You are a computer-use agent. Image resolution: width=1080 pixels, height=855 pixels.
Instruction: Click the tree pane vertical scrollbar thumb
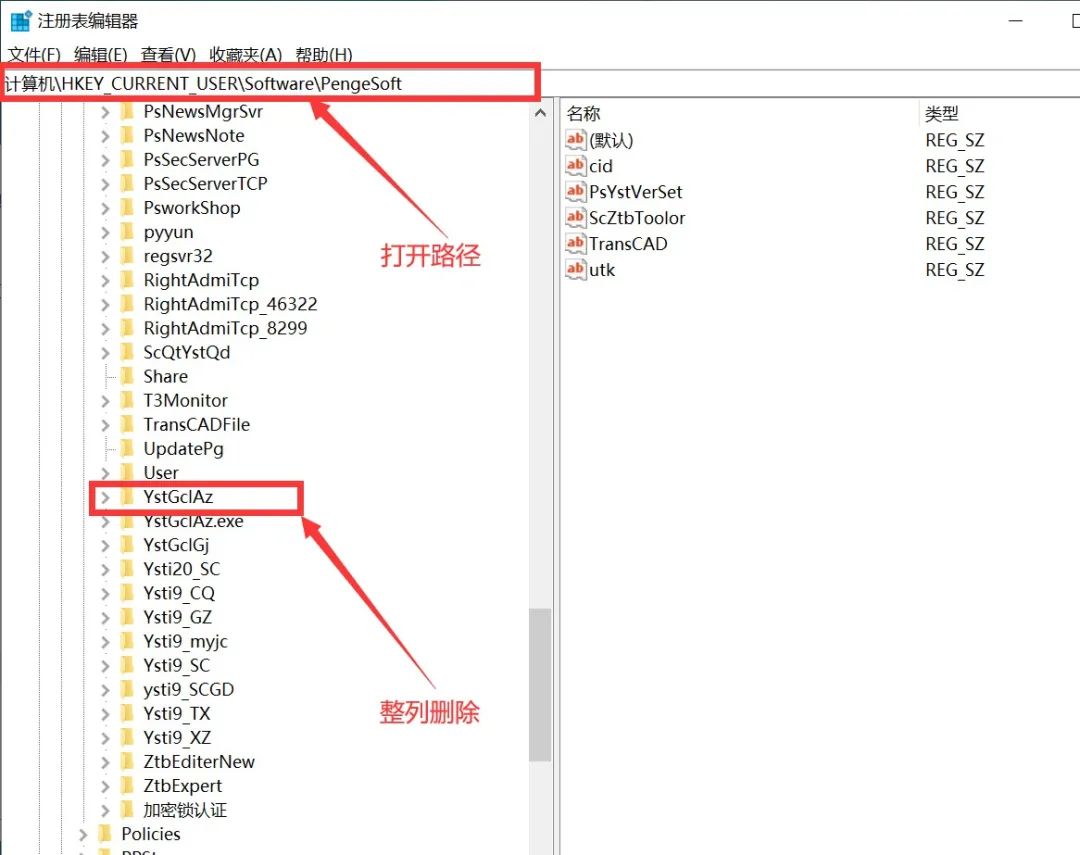pos(540,685)
